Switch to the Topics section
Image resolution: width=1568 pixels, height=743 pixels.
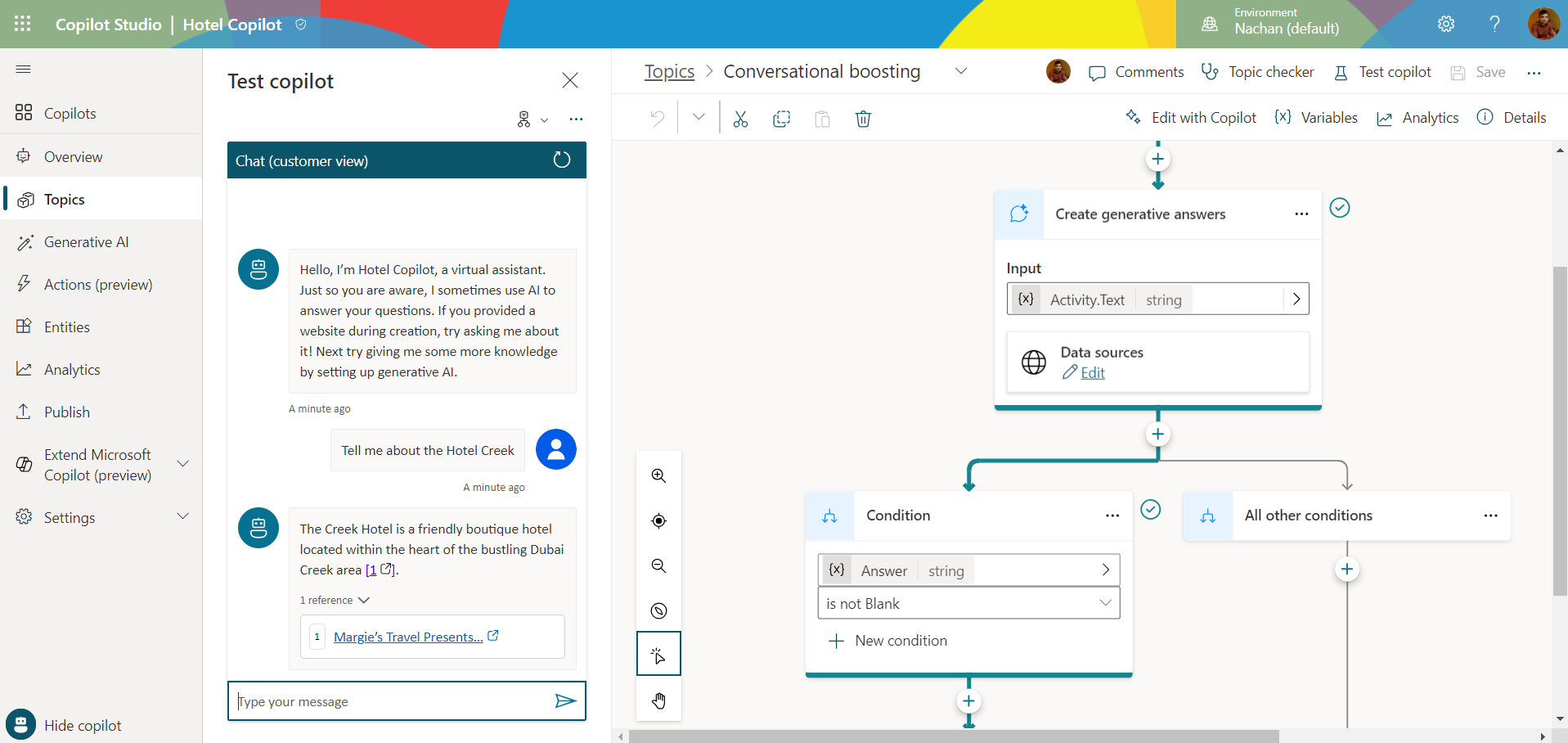pyautogui.click(x=64, y=199)
